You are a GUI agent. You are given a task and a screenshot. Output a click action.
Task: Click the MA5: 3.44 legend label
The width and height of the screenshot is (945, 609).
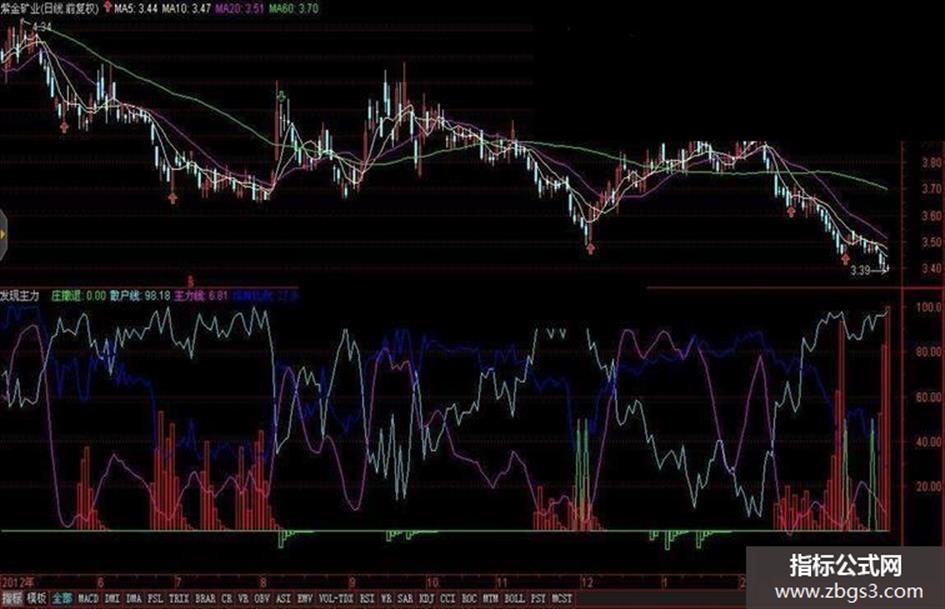[136, 8]
